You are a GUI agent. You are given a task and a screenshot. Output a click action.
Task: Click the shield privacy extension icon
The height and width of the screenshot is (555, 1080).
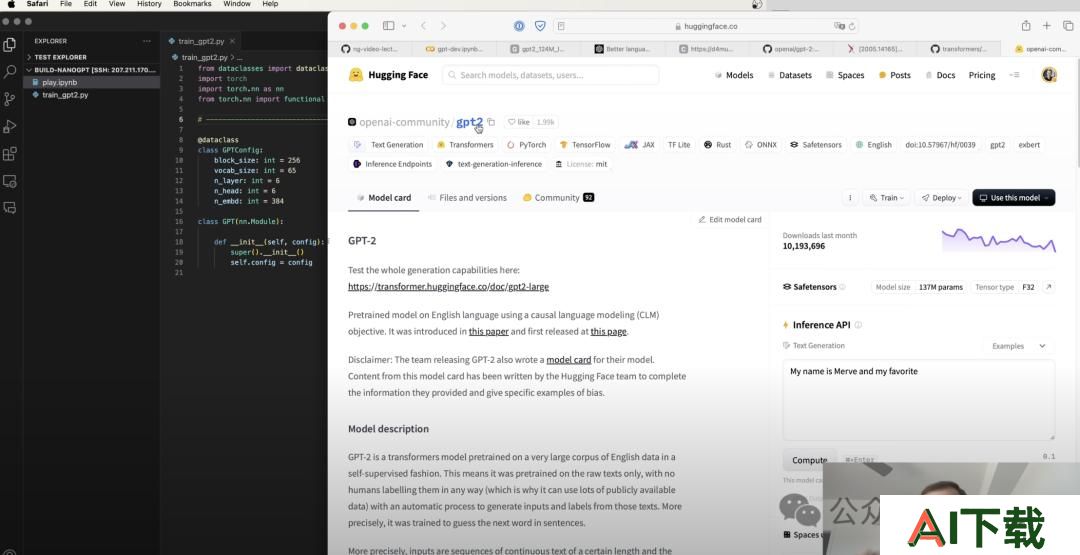541,26
